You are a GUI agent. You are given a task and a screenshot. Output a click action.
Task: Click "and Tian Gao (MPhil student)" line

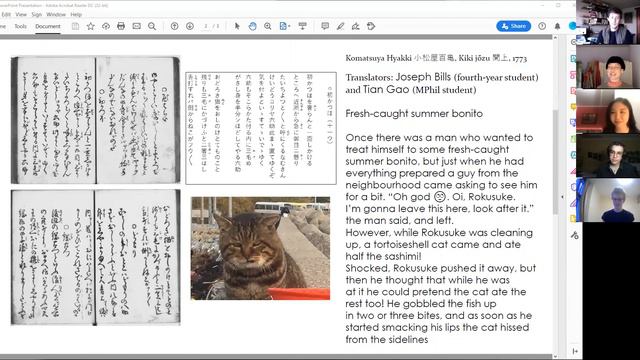pos(411,90)
